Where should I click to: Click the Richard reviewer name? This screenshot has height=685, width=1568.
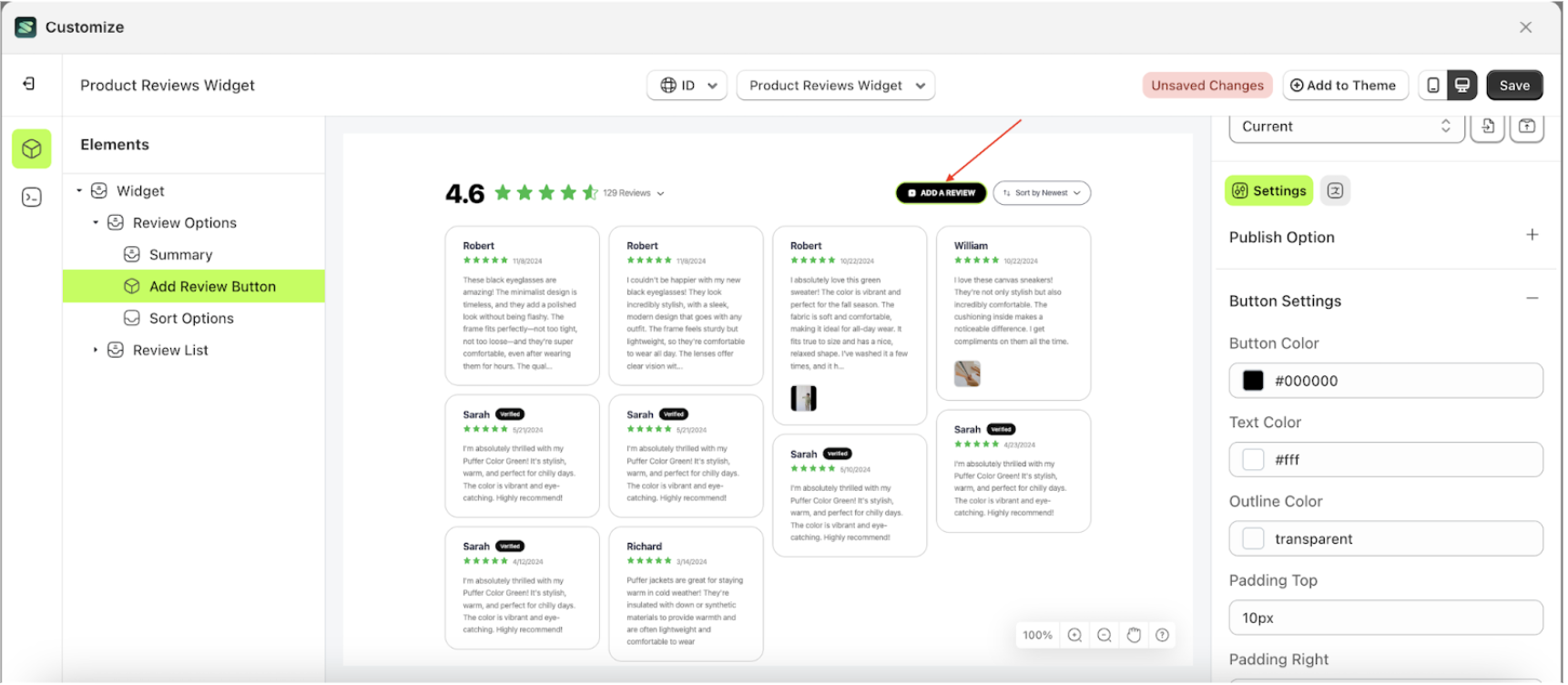(644, 547)
